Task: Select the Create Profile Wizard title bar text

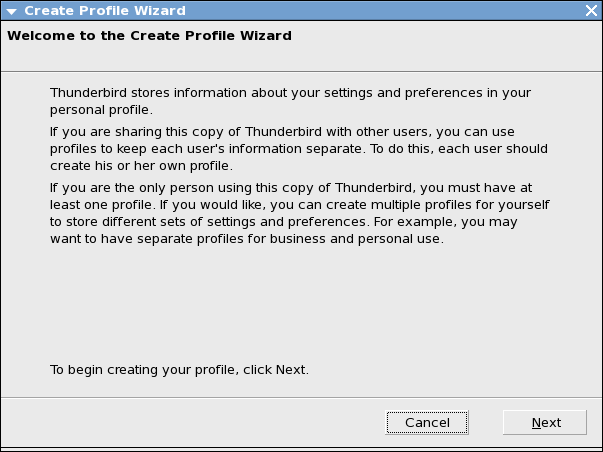Action: (105, 10)
